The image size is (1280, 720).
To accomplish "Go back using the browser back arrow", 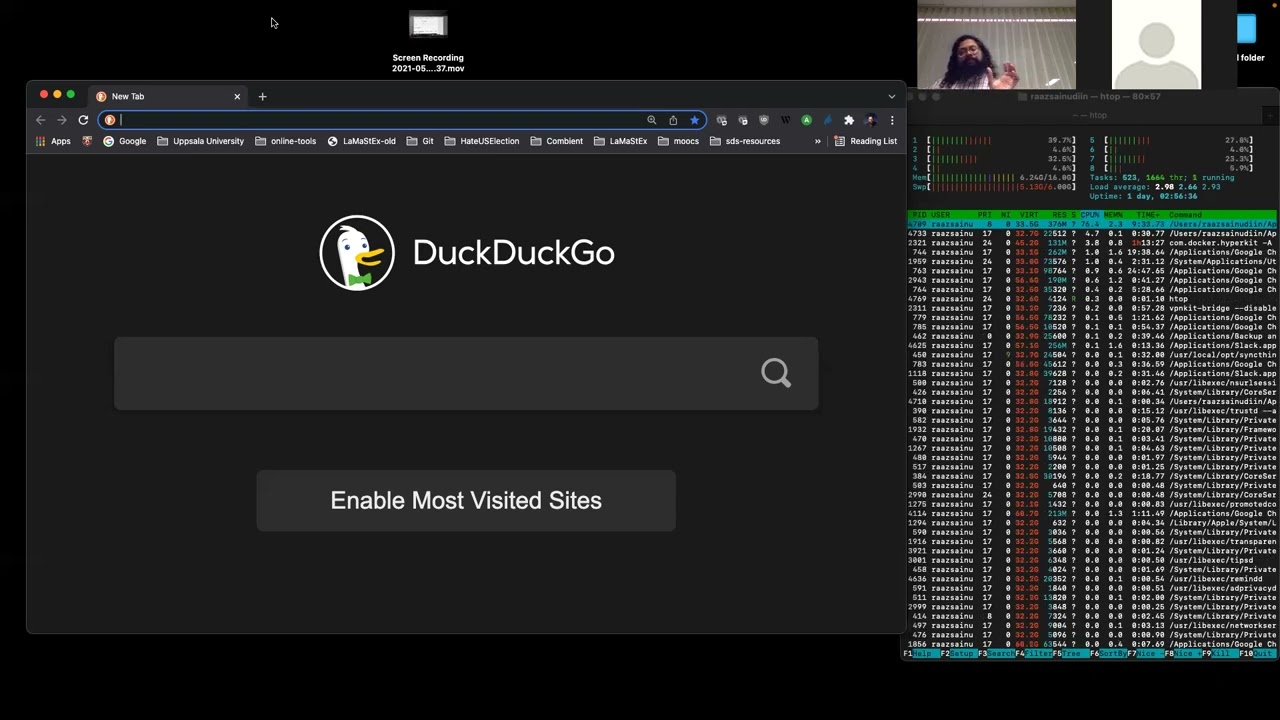I will (x=40, y=120).
